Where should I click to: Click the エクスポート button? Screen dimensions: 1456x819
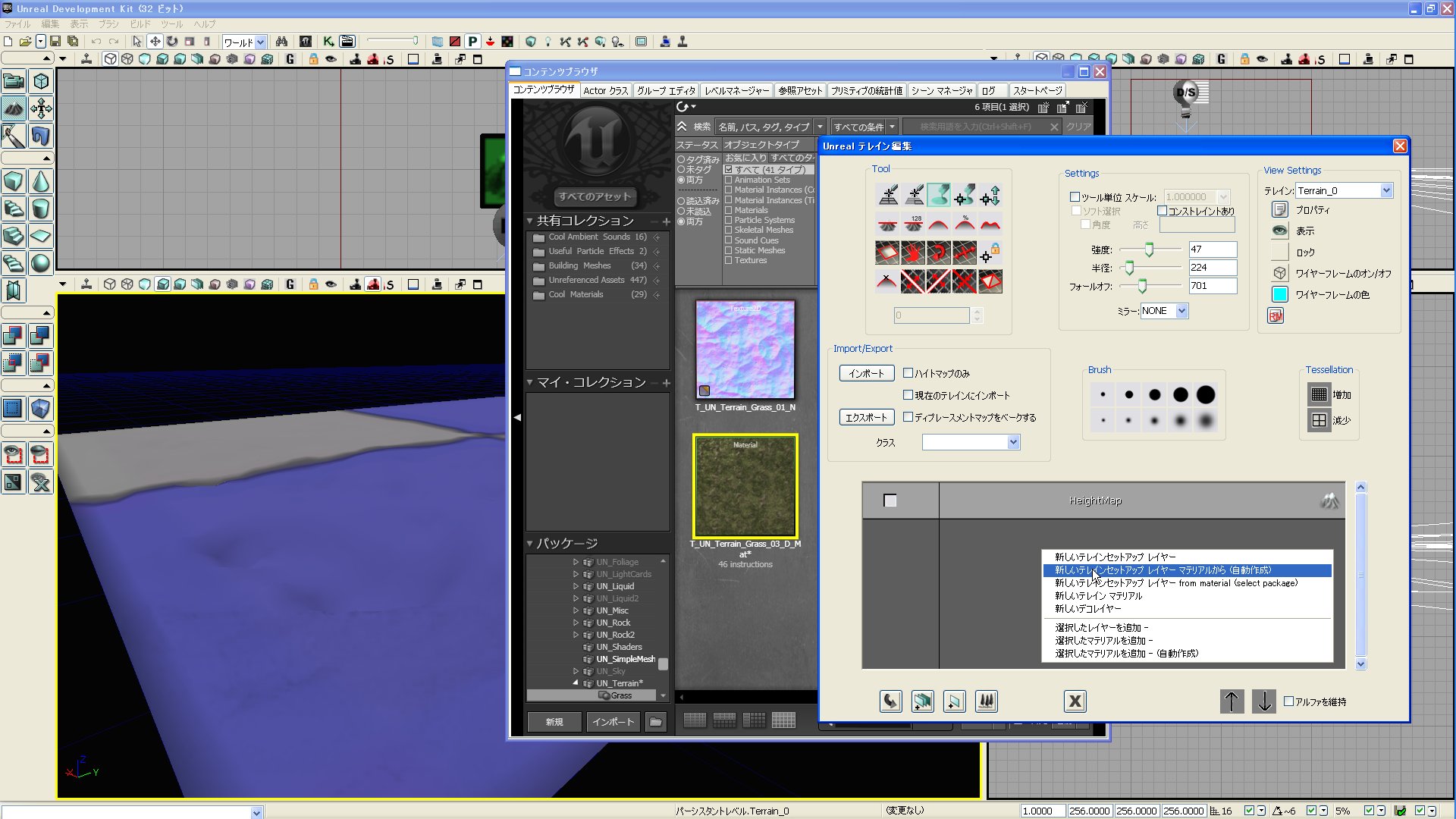click(x=866, y=417)
